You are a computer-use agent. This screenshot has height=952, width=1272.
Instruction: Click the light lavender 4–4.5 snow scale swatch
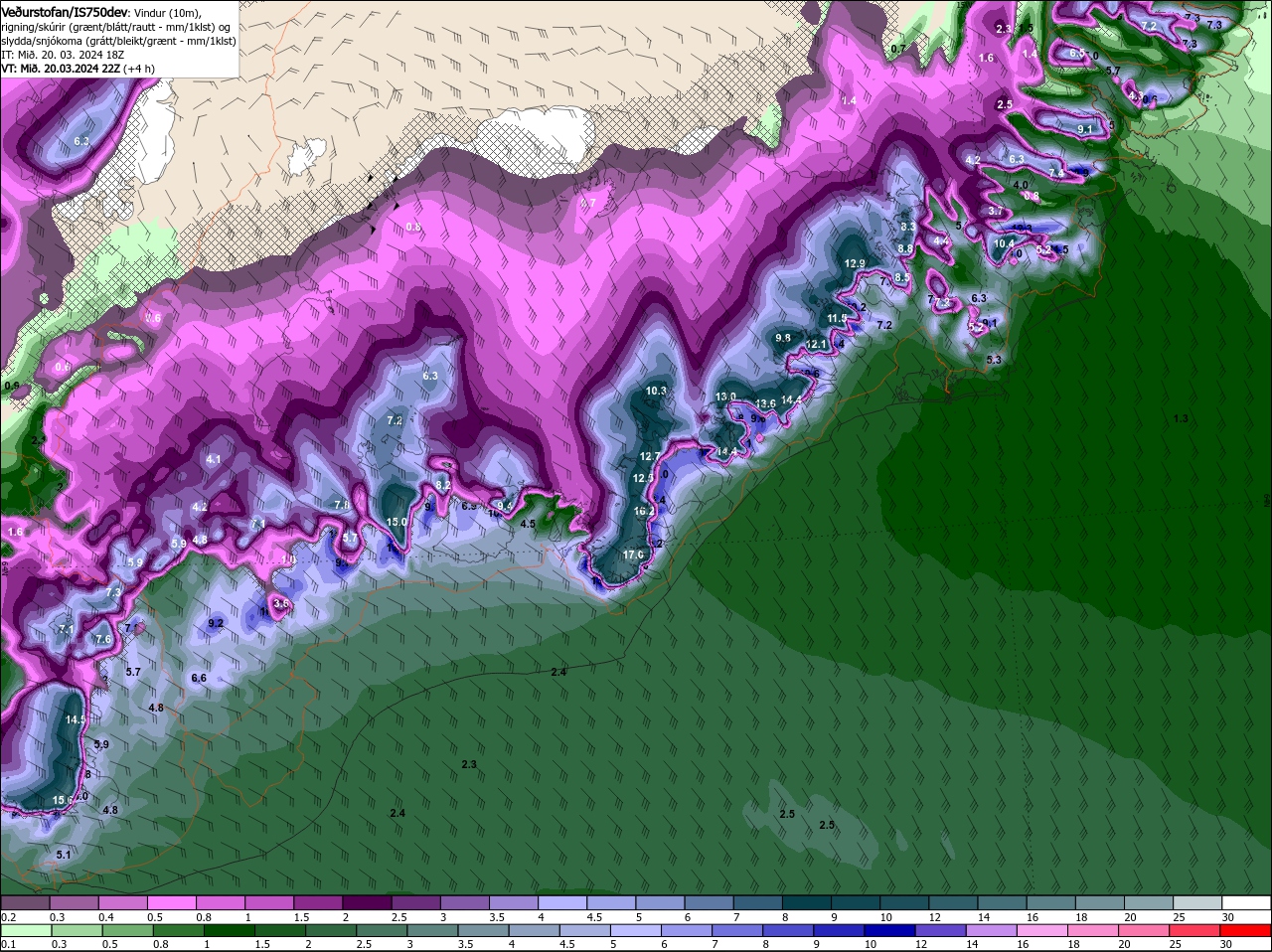(x=562, y=902)
